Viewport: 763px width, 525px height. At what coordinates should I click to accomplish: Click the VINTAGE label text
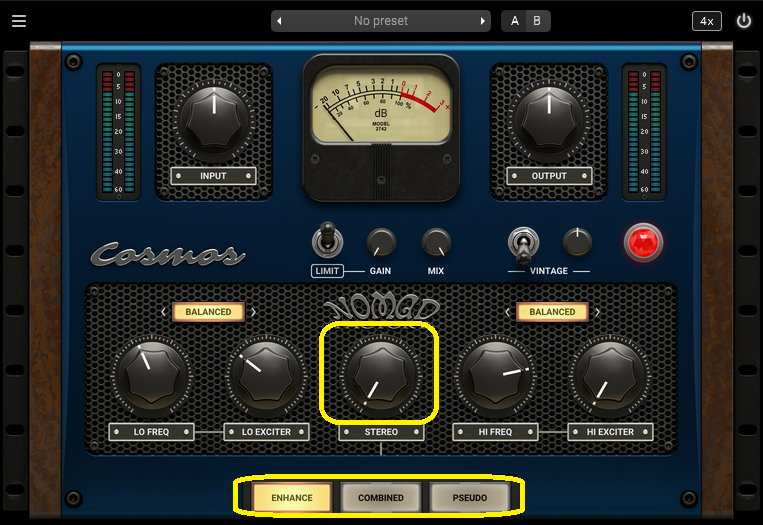coord(549,271)
